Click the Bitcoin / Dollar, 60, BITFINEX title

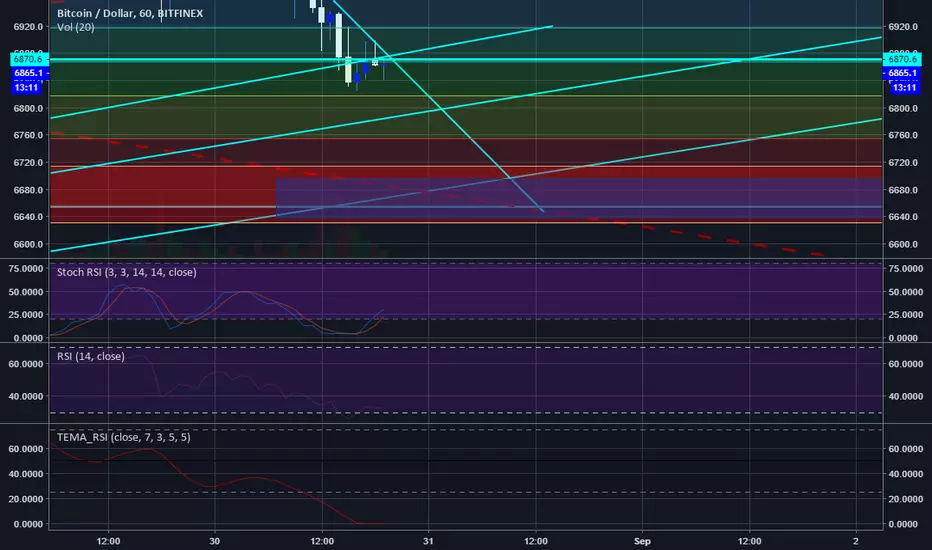point(130,13)
